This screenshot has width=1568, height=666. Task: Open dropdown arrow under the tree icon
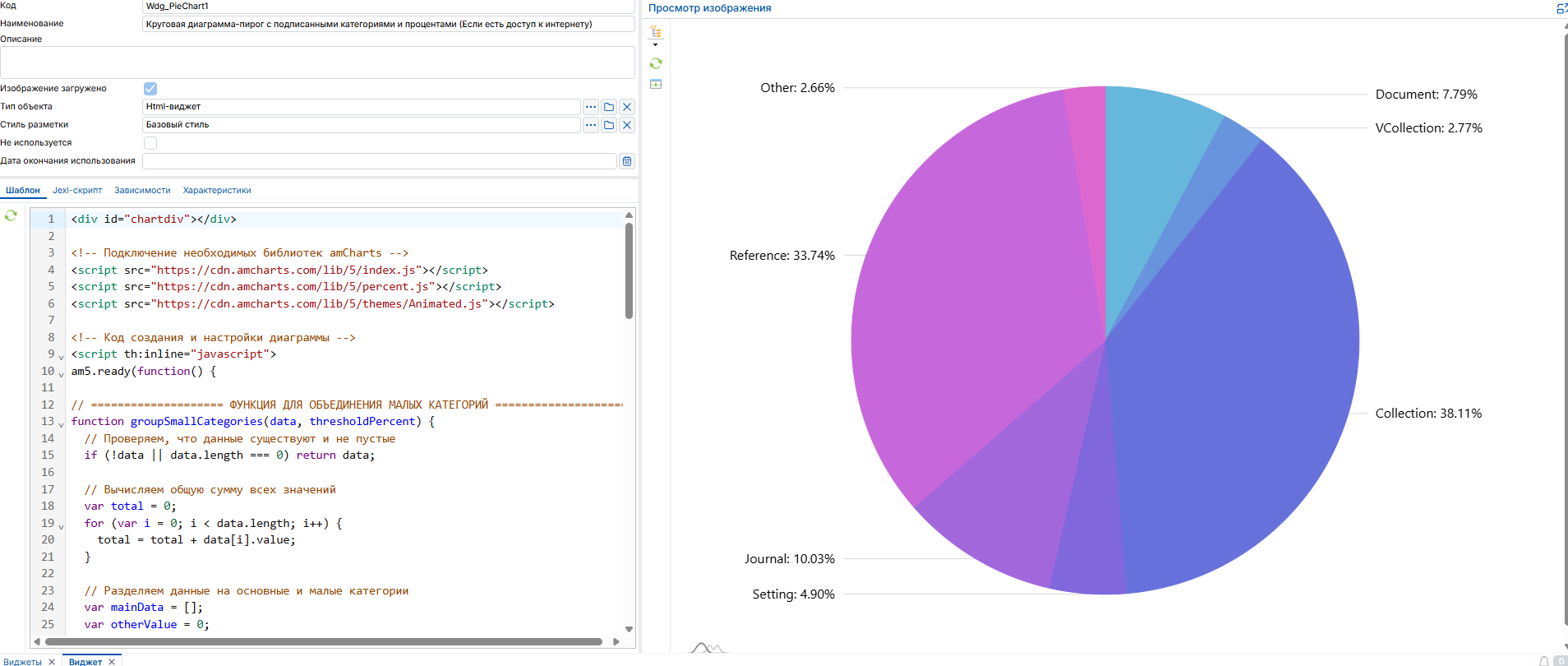click(655, 44)
